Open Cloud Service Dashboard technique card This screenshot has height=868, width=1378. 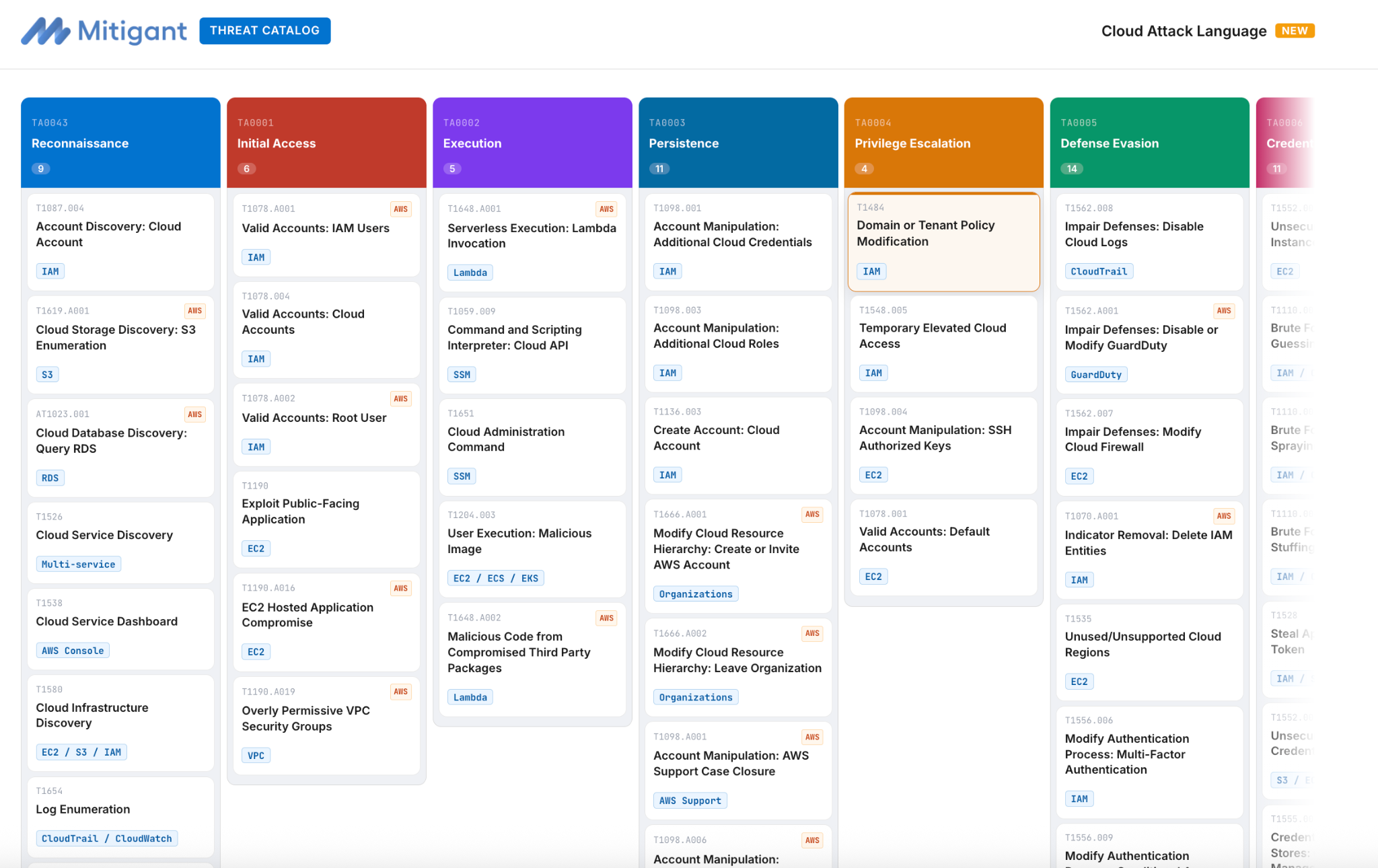tap(106, 622)
